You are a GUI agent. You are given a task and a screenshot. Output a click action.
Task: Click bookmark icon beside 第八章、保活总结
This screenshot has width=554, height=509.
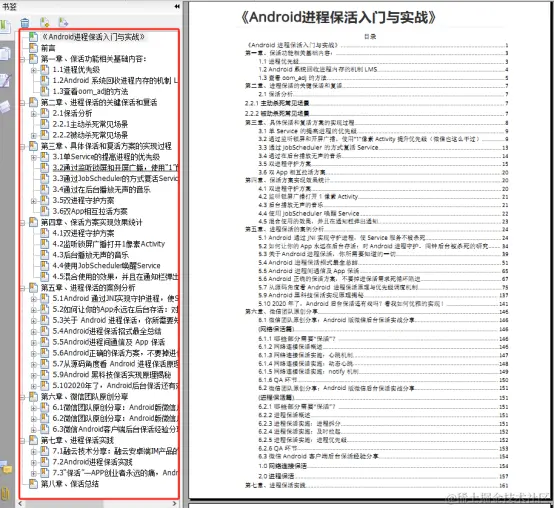tap(33, 484)
